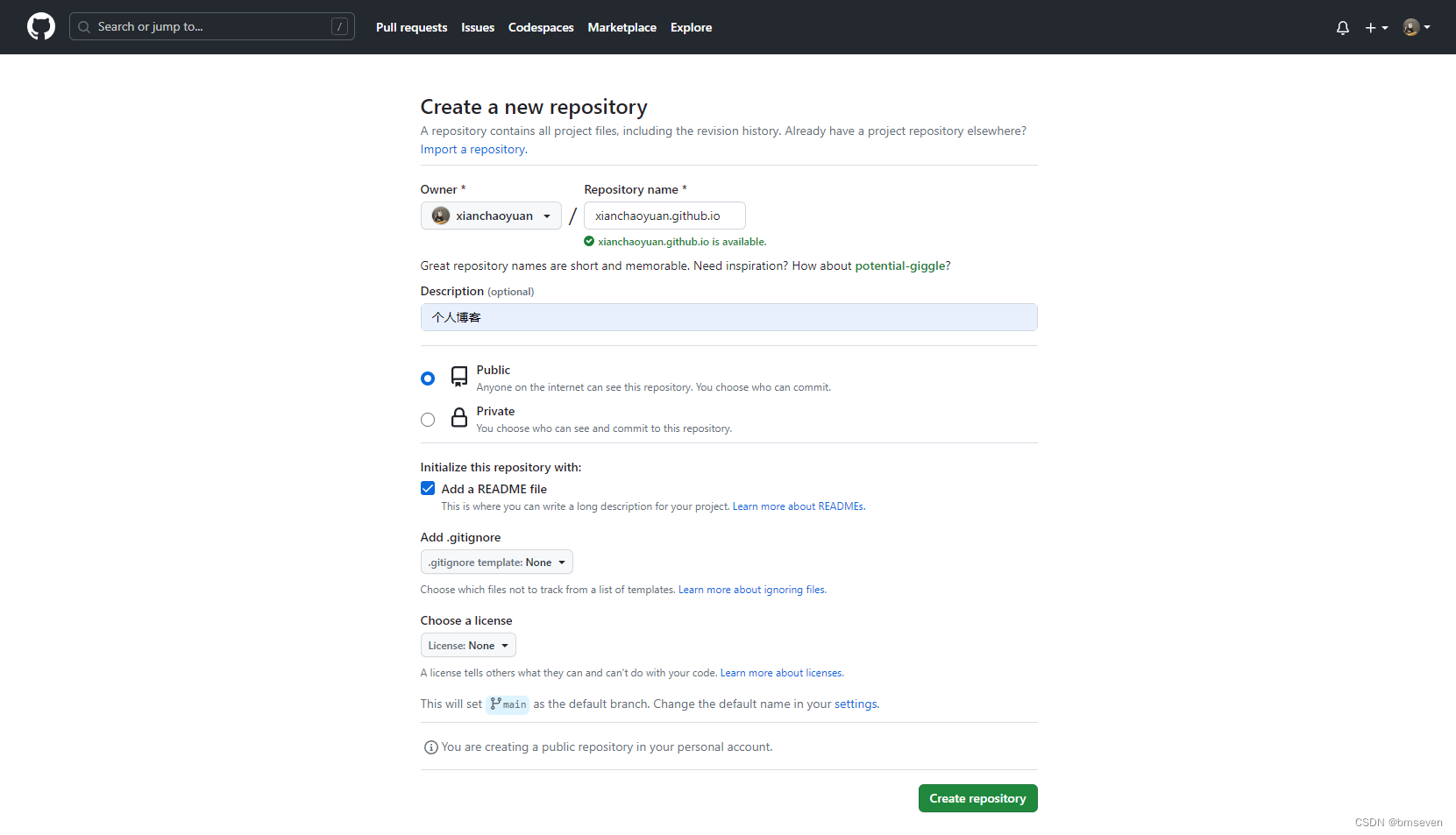Screen dimensions: 1456x835
Task: Open the settings link for default branch
Action: 856,704
